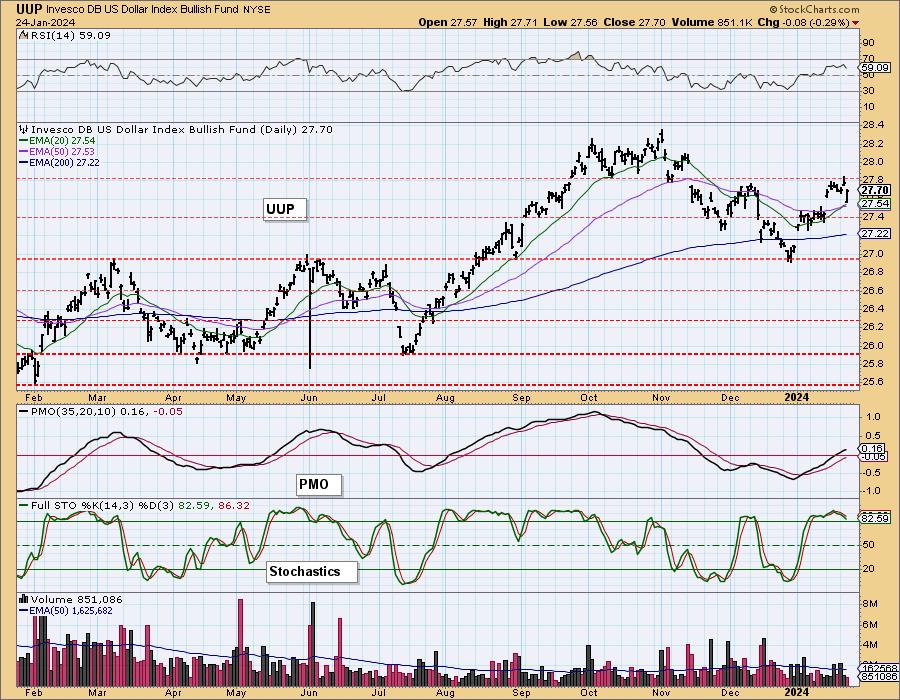Click the boxed 27.70 price axis label
The width and height of the screenshot is (900, 700).
pyautogui.click(x=875, y=190)
